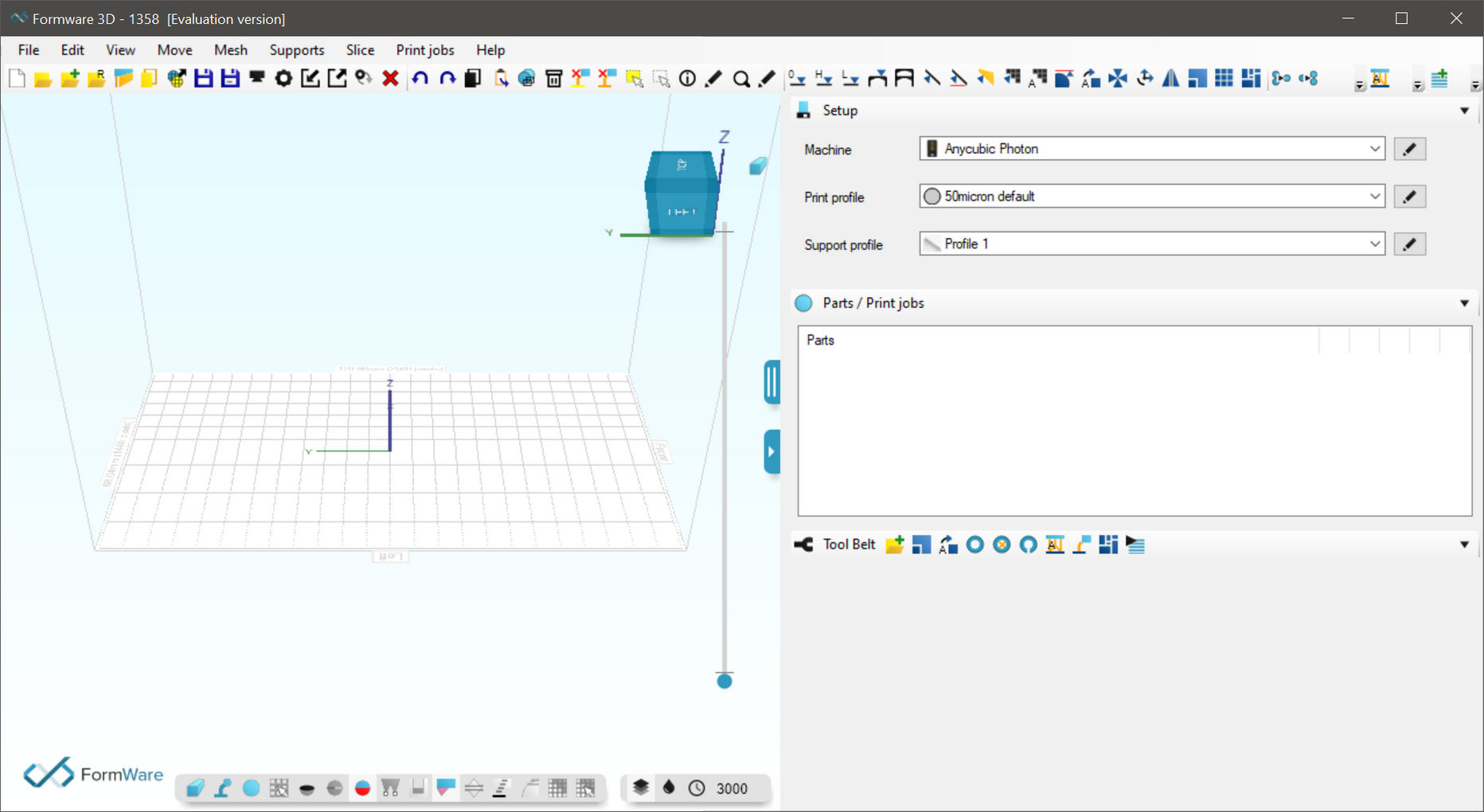Screen dimensions: 1484x812
Task: Collapse the Setup section arrow
Action: click(1464, 111)
